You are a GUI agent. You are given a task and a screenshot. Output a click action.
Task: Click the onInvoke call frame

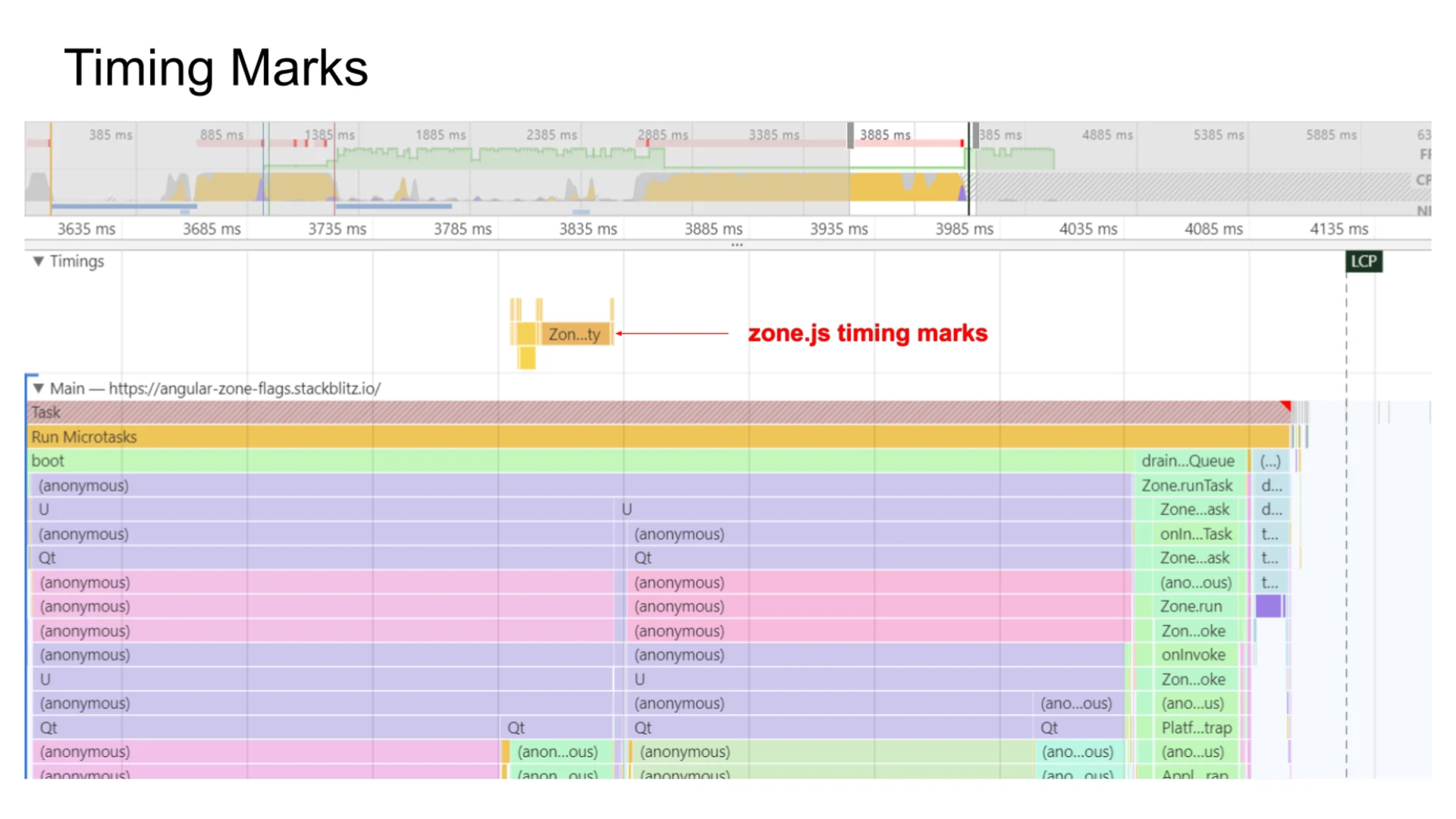click(x=1192, y=654)
